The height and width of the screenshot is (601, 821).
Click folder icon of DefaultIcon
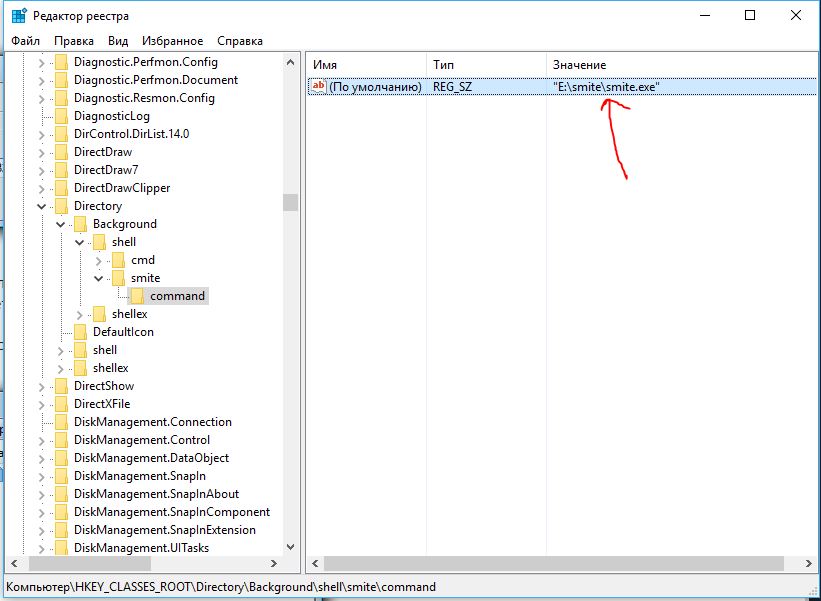coord(81,332)
